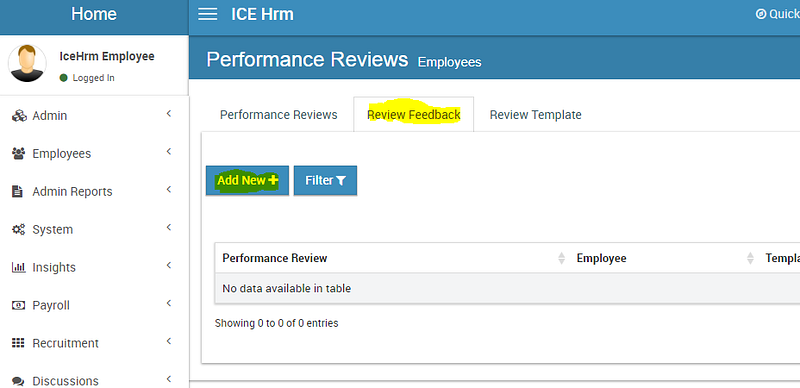Go to the Home link
This screenshot has height=388, width=800.
[x=94, y=14]
